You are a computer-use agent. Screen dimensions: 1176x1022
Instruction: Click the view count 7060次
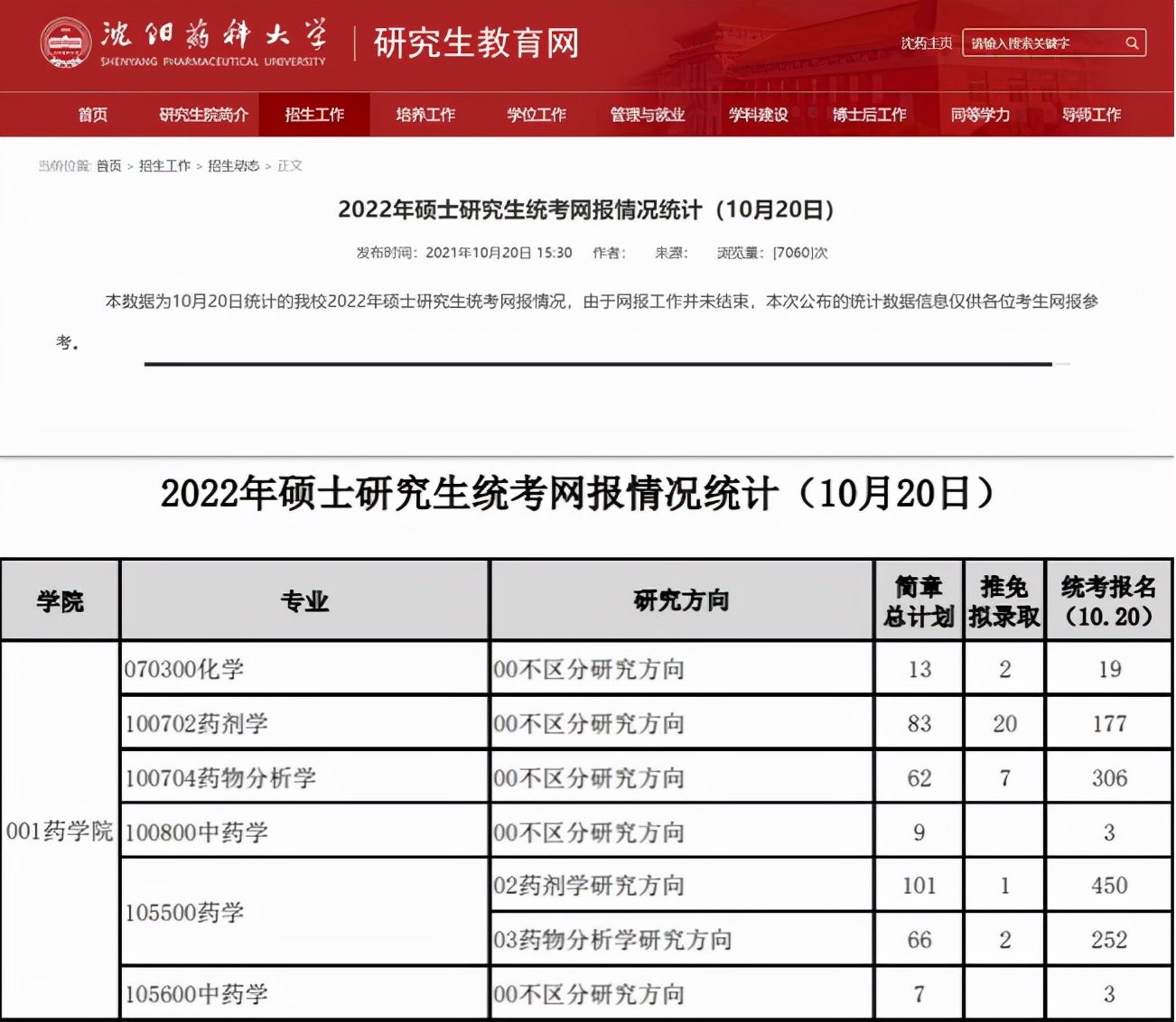[x=800, y=253]
